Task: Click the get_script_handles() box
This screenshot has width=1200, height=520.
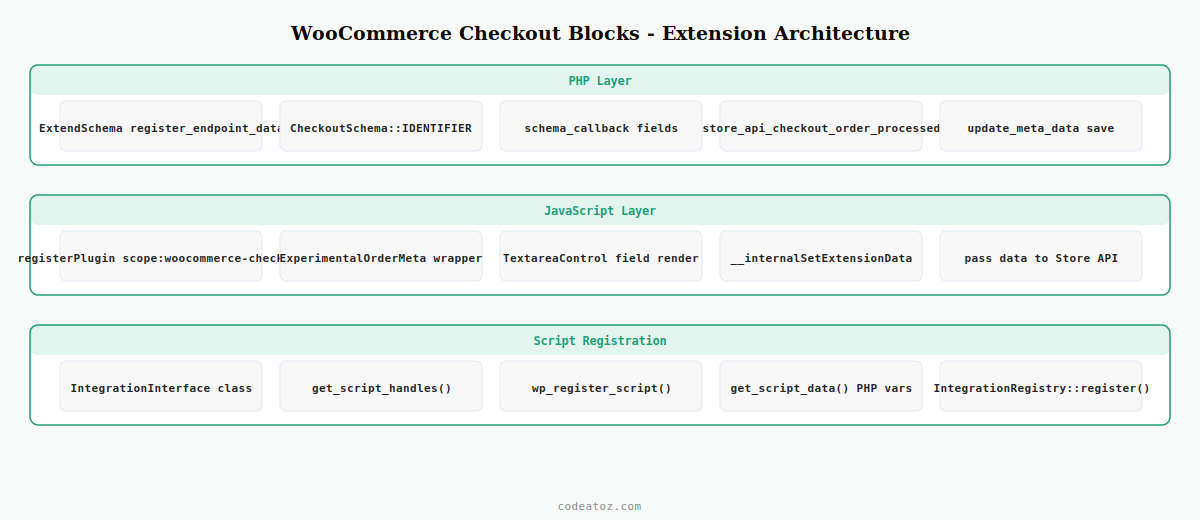Action: tap(381, 386)
